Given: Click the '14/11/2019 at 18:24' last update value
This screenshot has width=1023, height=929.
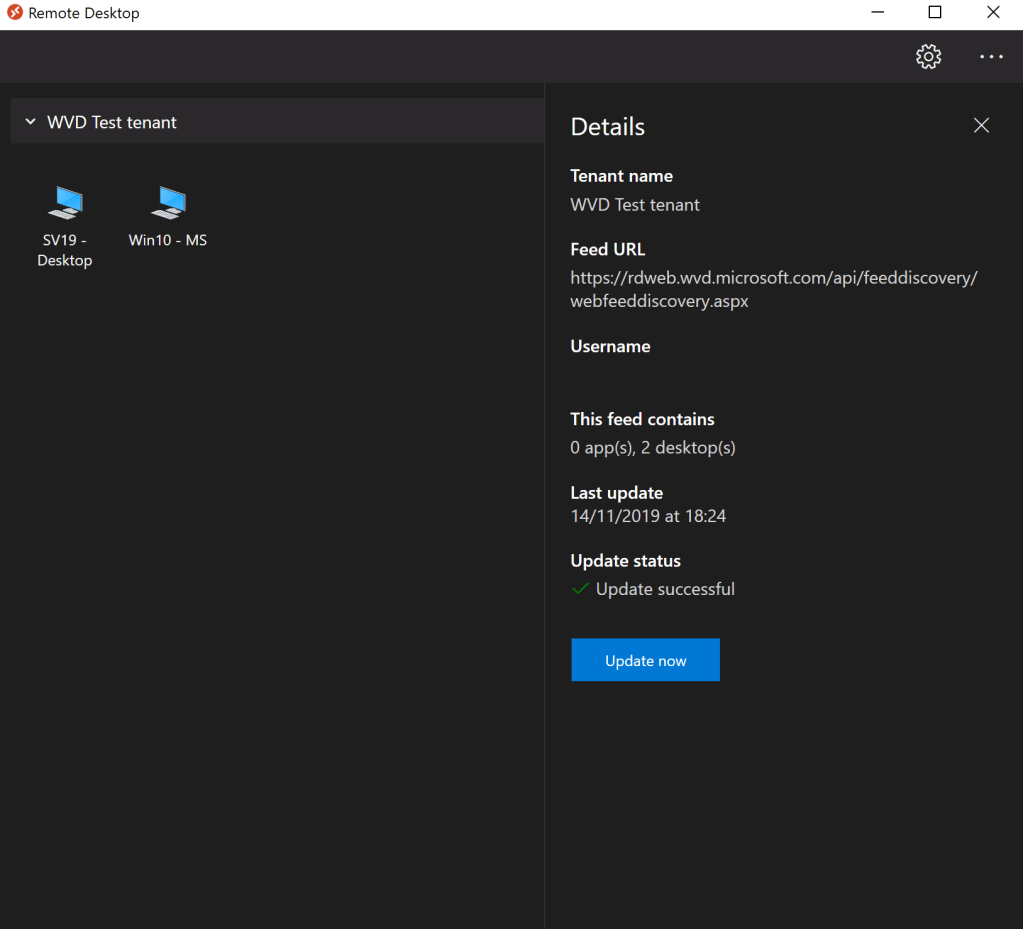Looking at the screenshot, I should (x=648, y=516).
